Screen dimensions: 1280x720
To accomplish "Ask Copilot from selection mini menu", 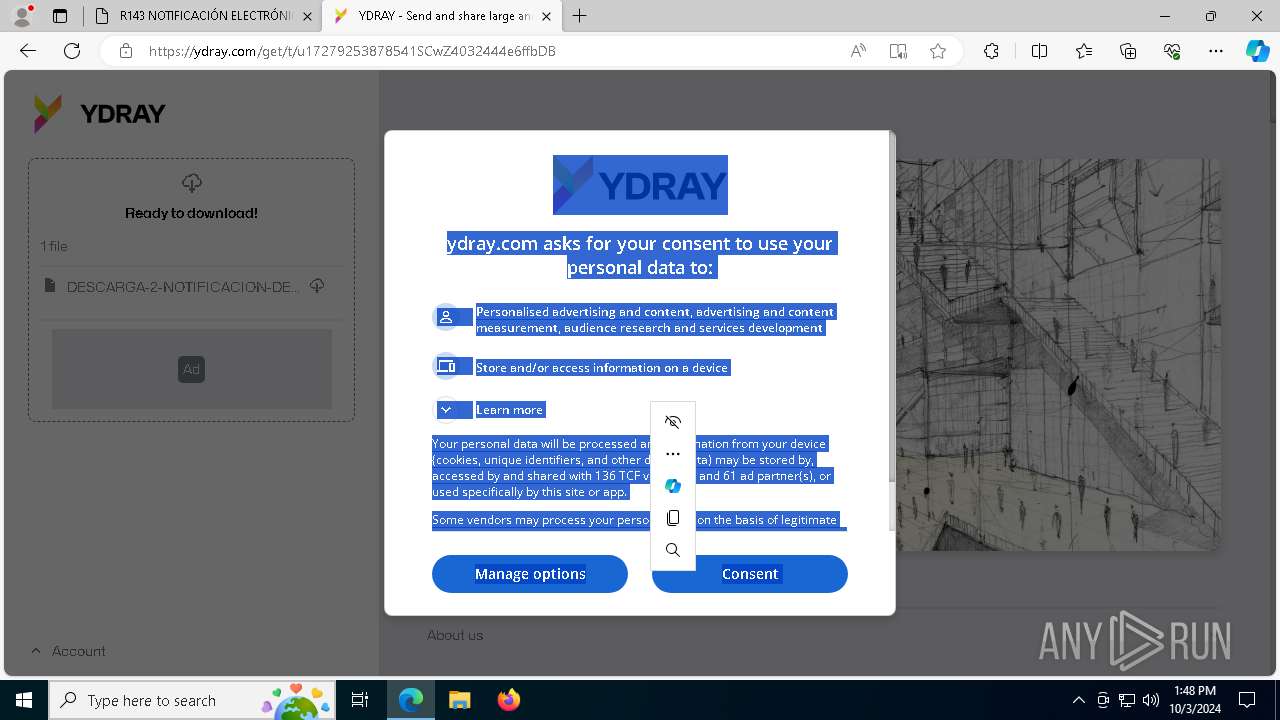I will 673,486.
